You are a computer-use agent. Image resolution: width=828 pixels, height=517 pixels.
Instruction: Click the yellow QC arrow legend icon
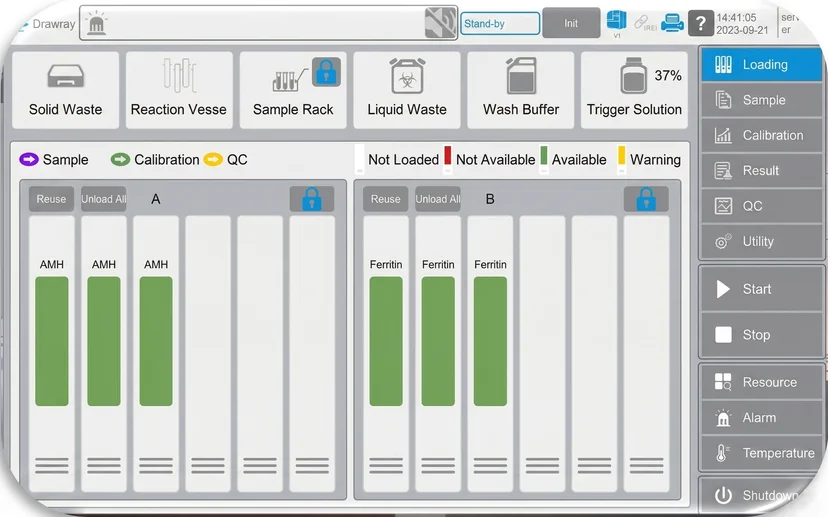tap(213, 159)
